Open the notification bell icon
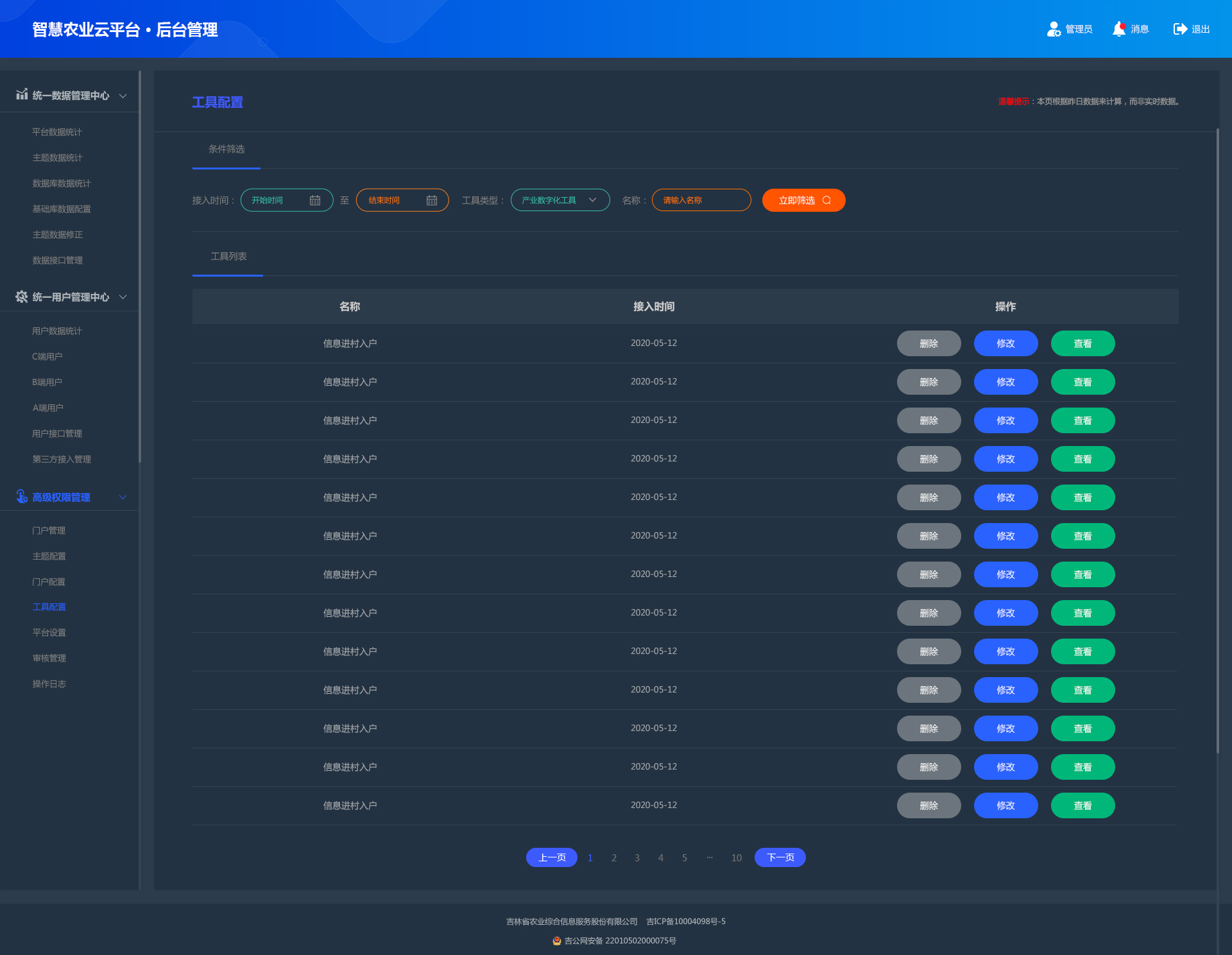The image size is (1232, 955). tap(1119, 29)
